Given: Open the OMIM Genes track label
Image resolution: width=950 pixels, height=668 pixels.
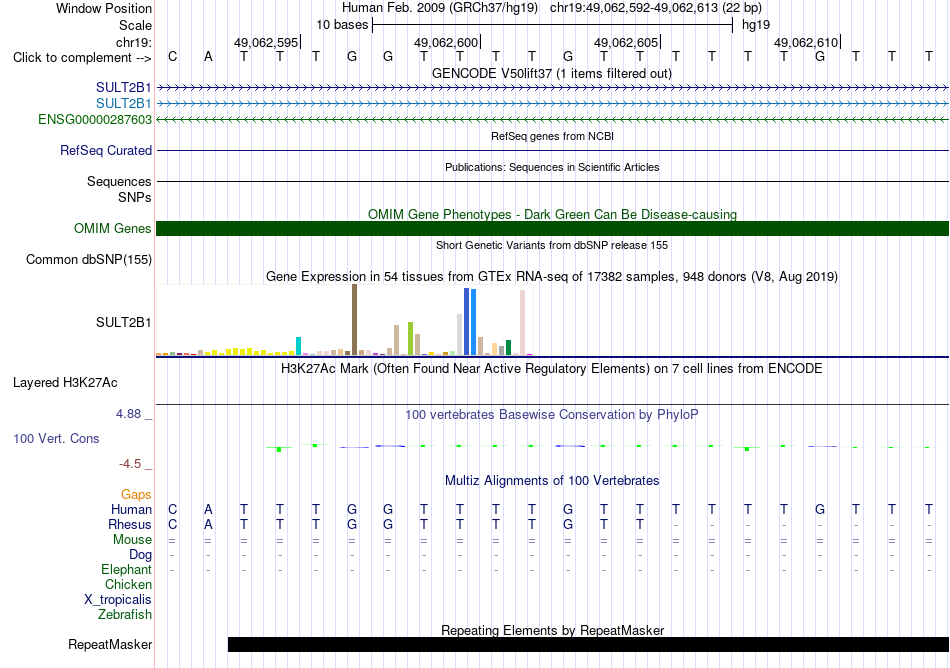Looking at the screenshot, I should 113,228.
